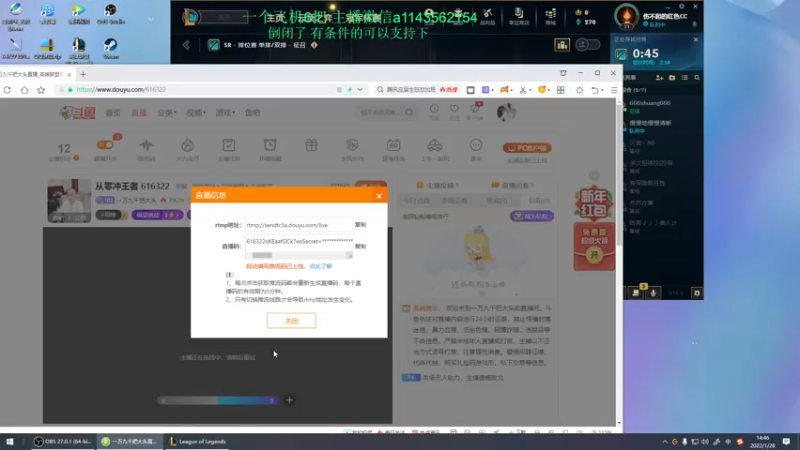Open Douyu watch history clock icon
Viewport: 800px width, 450px height.
point(434,109)
